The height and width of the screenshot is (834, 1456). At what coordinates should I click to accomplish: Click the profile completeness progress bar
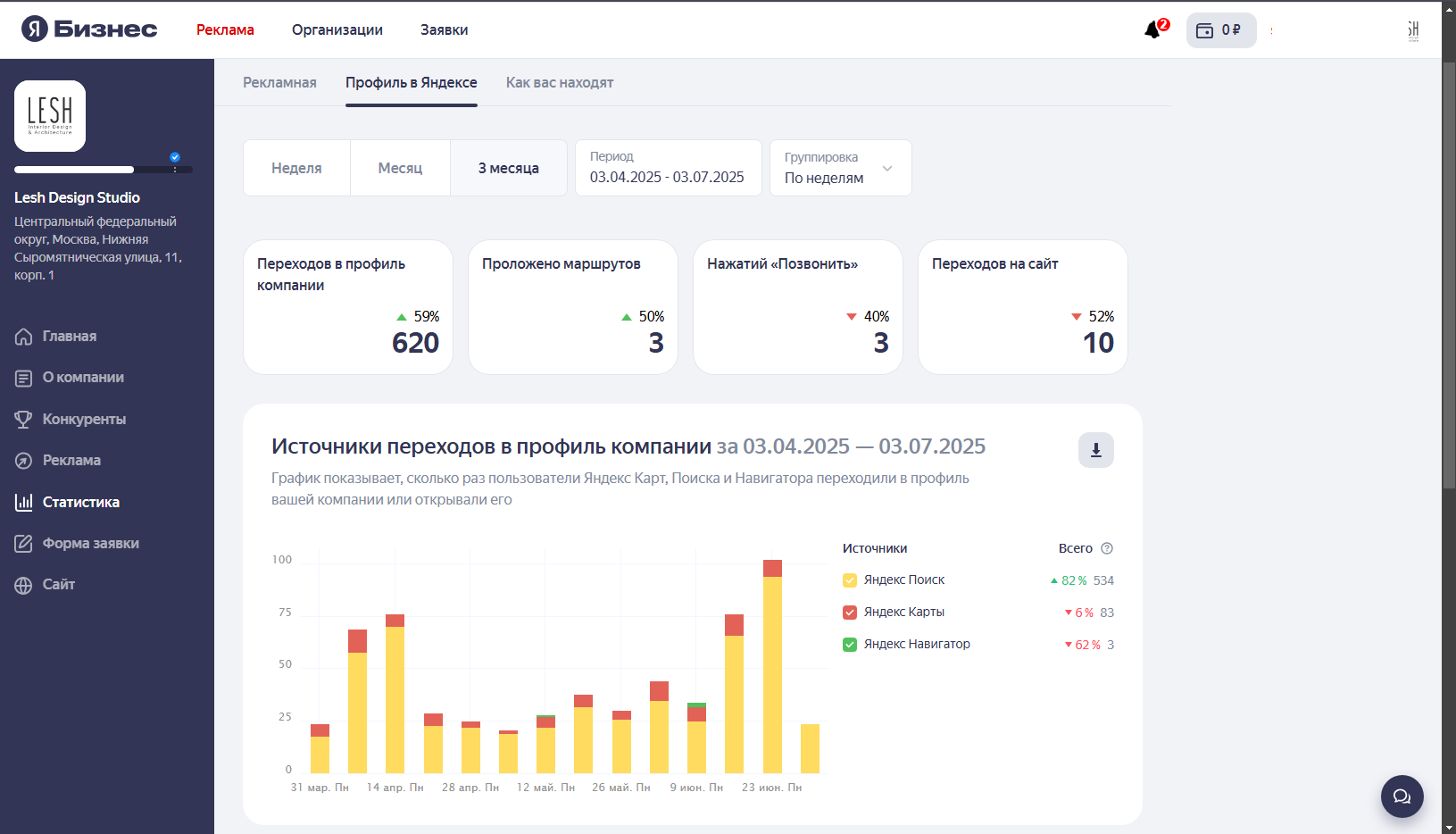[x=104, y=170]
